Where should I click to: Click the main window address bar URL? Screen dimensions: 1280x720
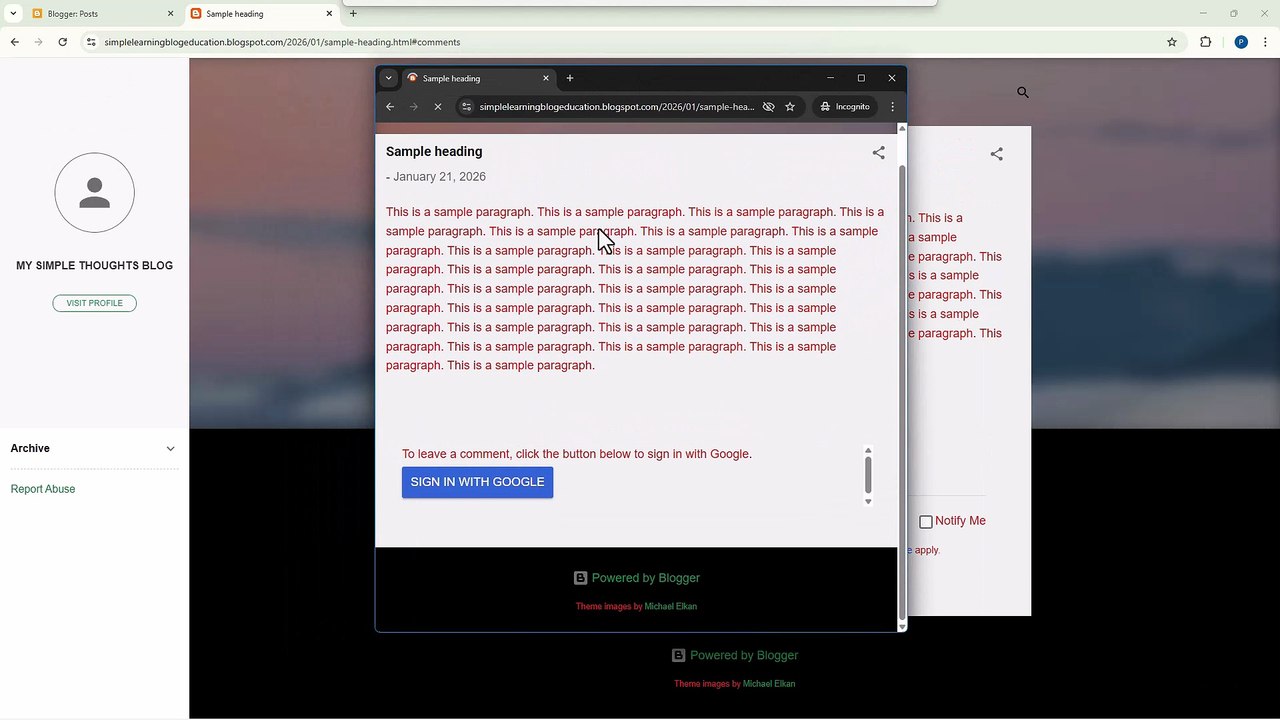click(282, 42)
